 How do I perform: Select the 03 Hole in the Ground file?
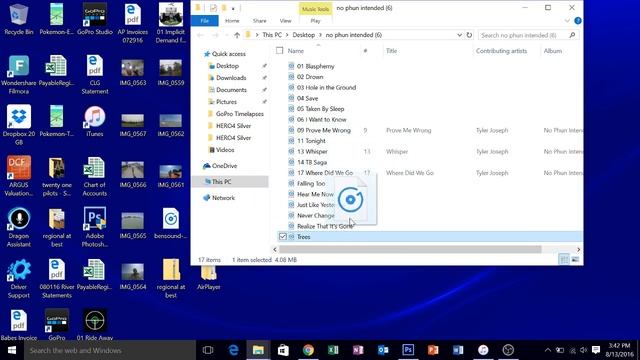(x=326, y=87)
